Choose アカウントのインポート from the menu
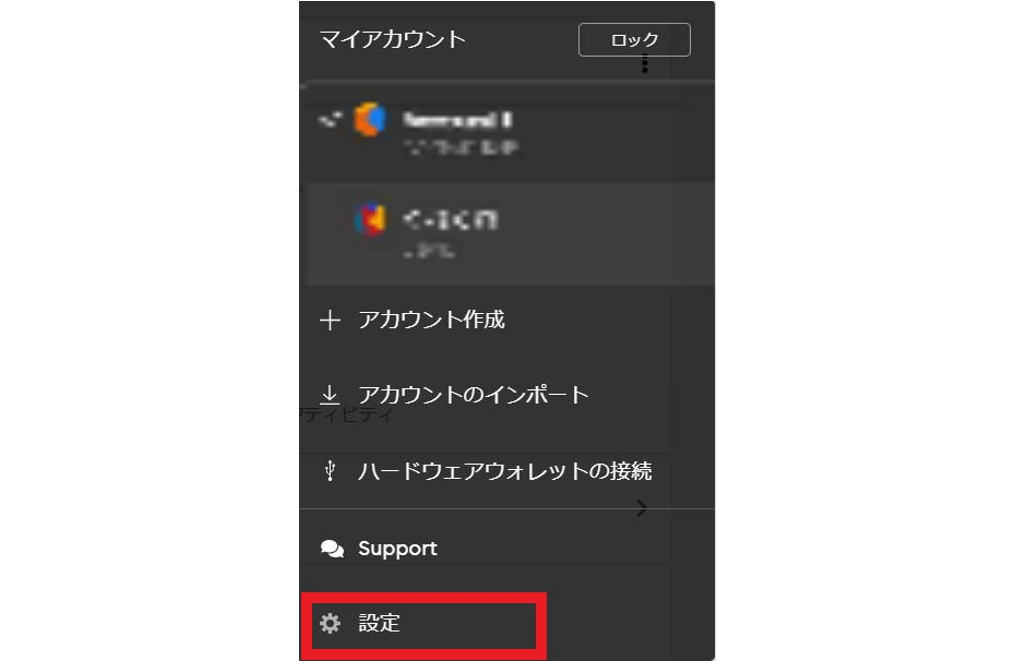The image size is (1010, 667). pos(473,395)
